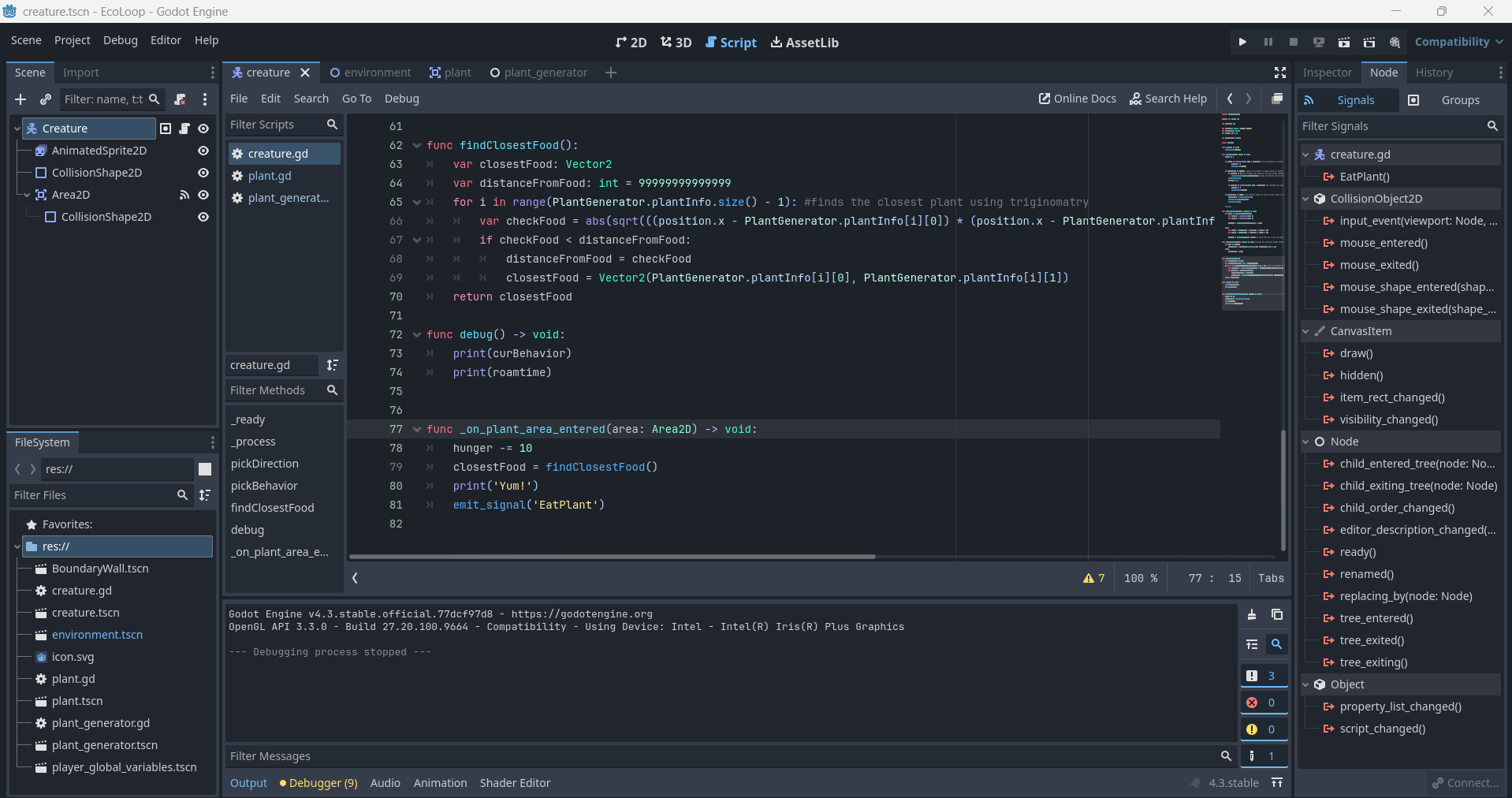
Task: Run the project with the Play button
Action: point(1242,42)
